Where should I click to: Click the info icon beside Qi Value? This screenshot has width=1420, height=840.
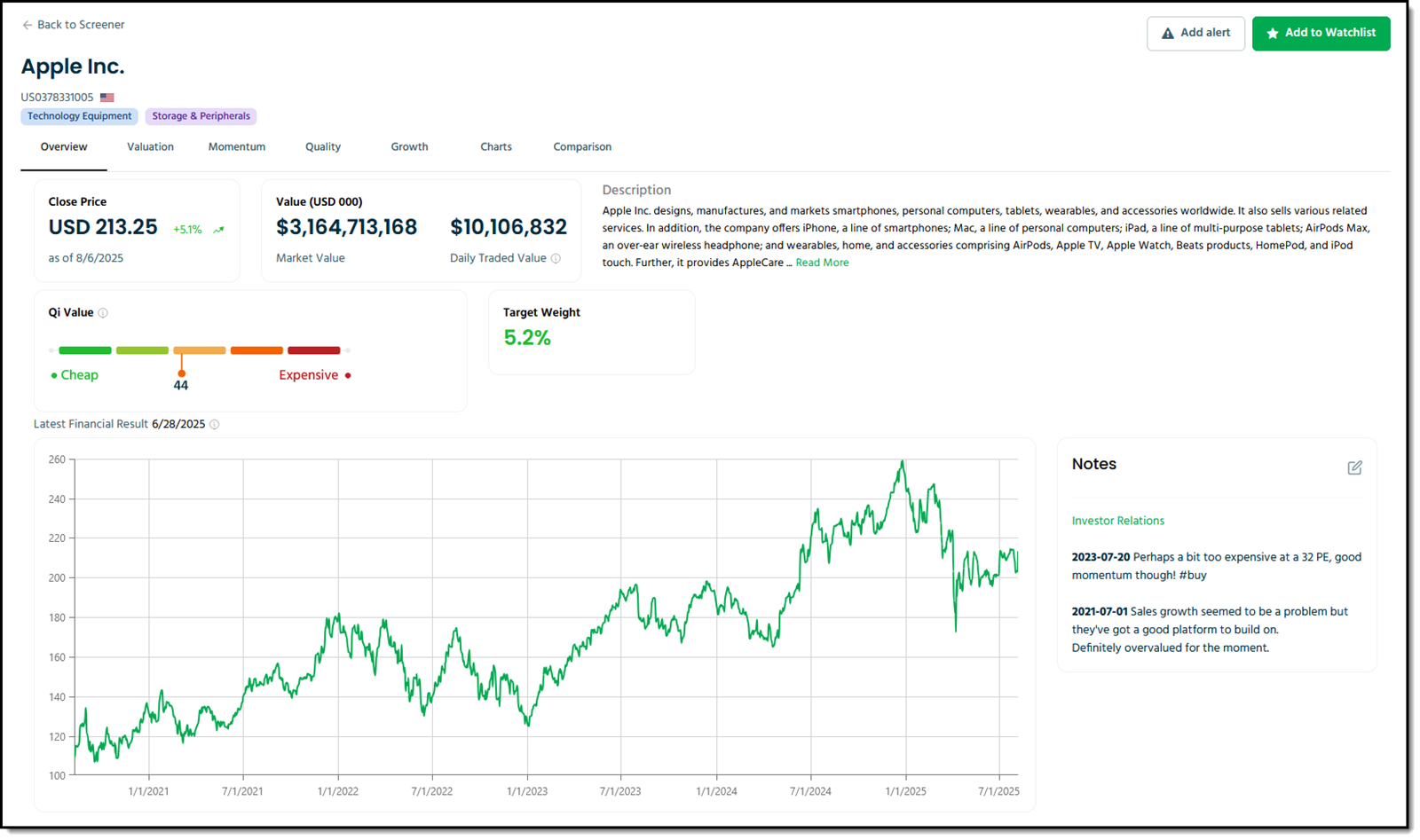click(103, 313)
